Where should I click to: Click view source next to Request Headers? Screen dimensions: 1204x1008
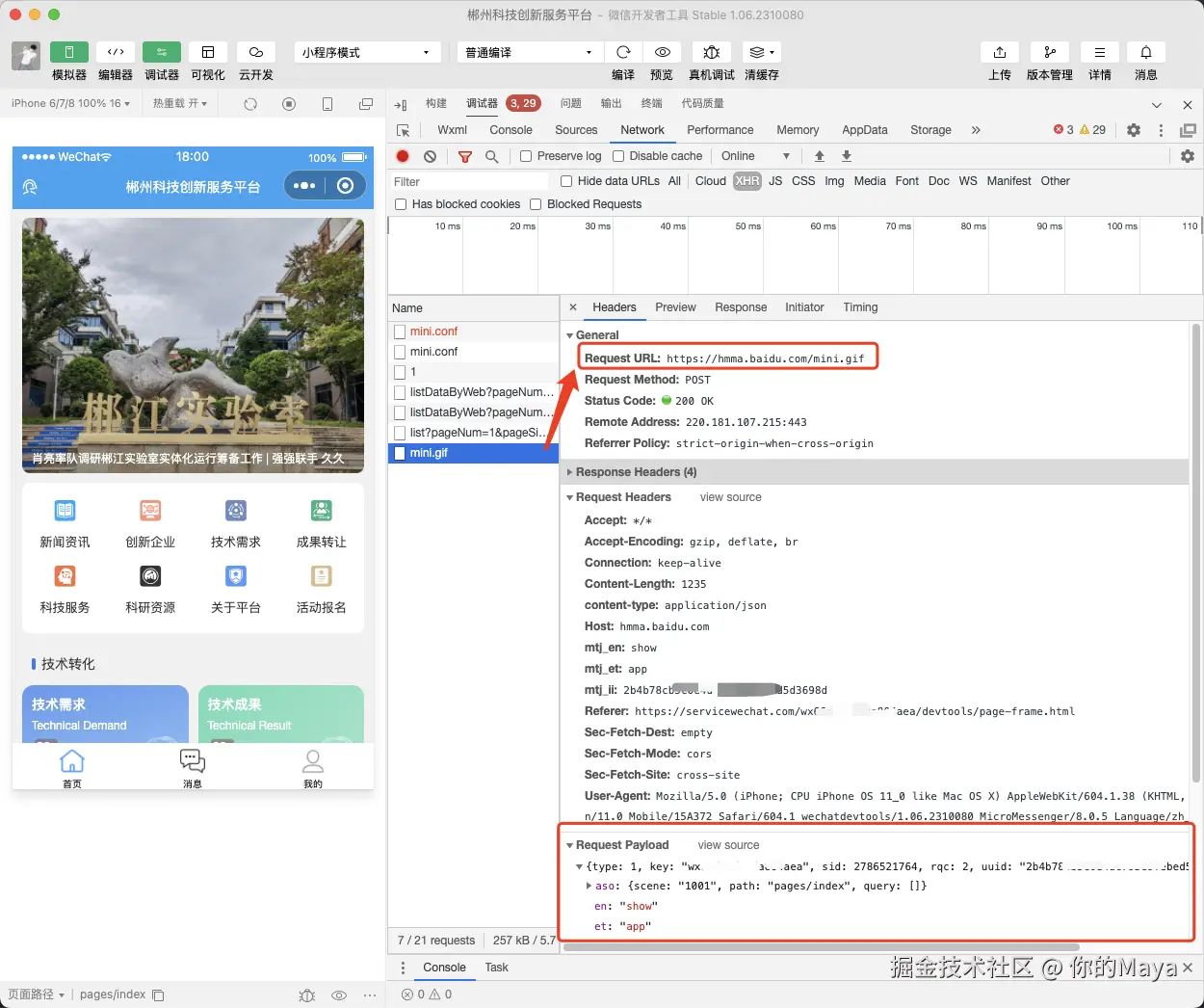730,497
